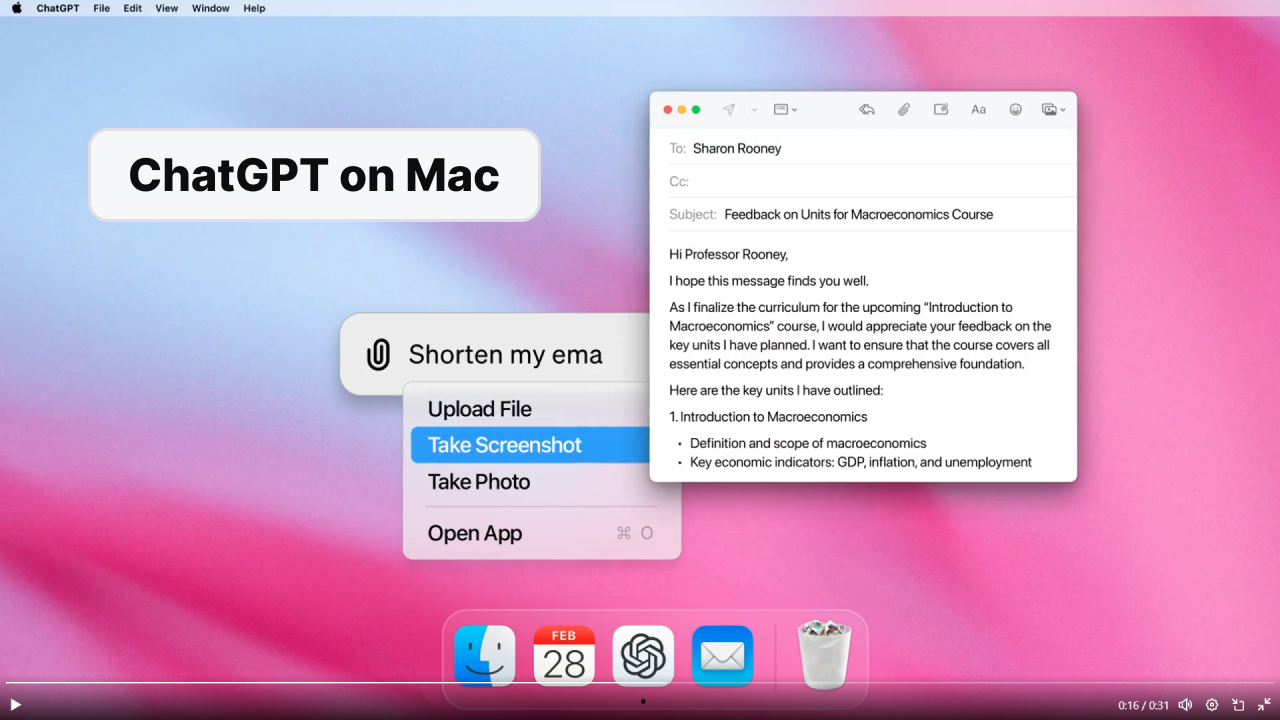Open the emoji picker smiley icon
This screenshot has height=720, width=1280.
[x=1016, y=110]
